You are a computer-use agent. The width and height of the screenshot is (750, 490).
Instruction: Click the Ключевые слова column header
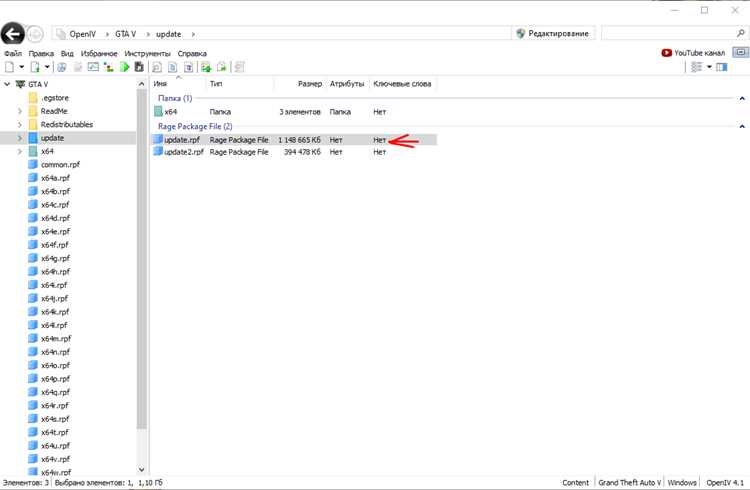(x=402, y=84)
